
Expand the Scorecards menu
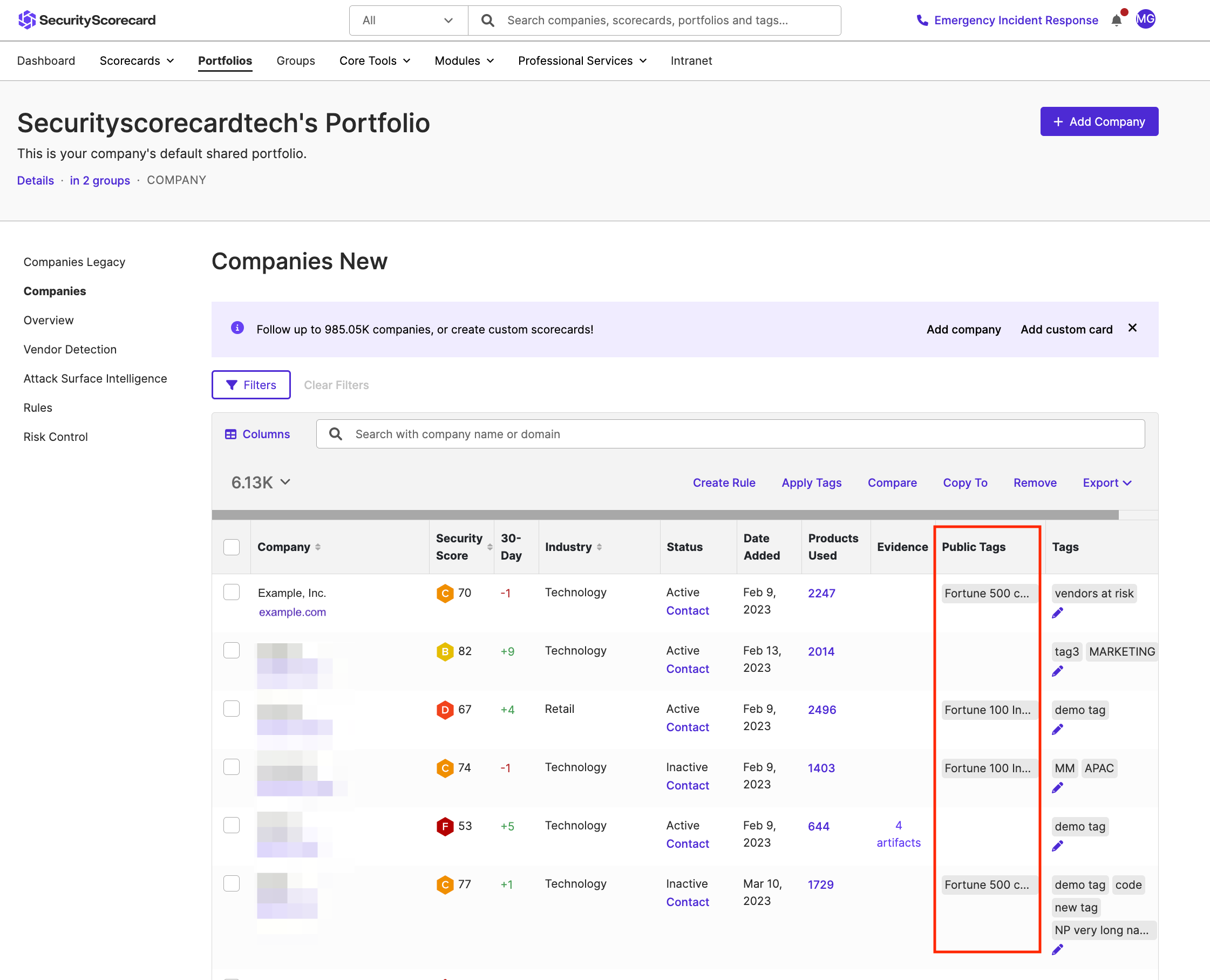(x=137, y=61)
